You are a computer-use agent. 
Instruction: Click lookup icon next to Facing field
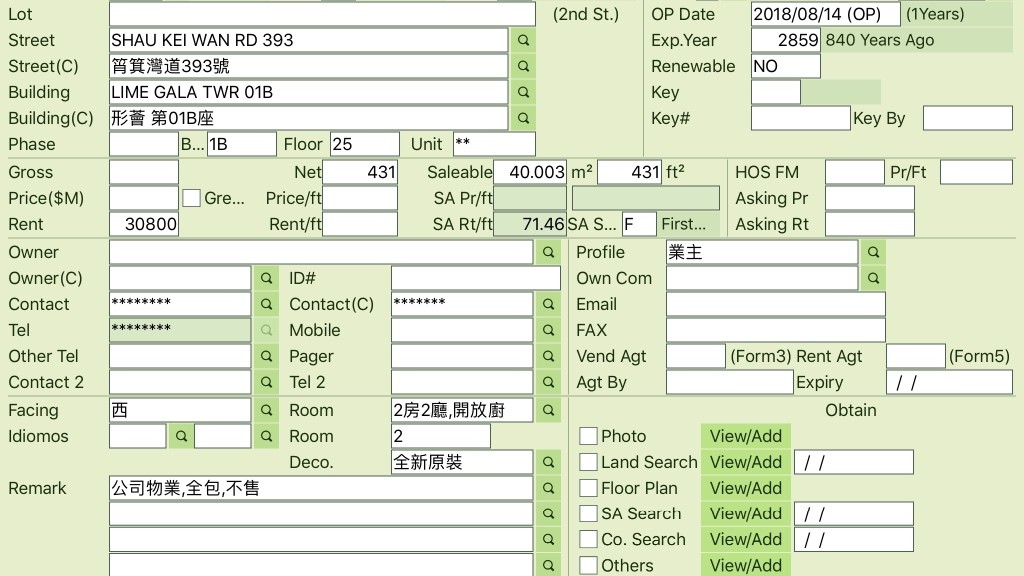point(266,410)
